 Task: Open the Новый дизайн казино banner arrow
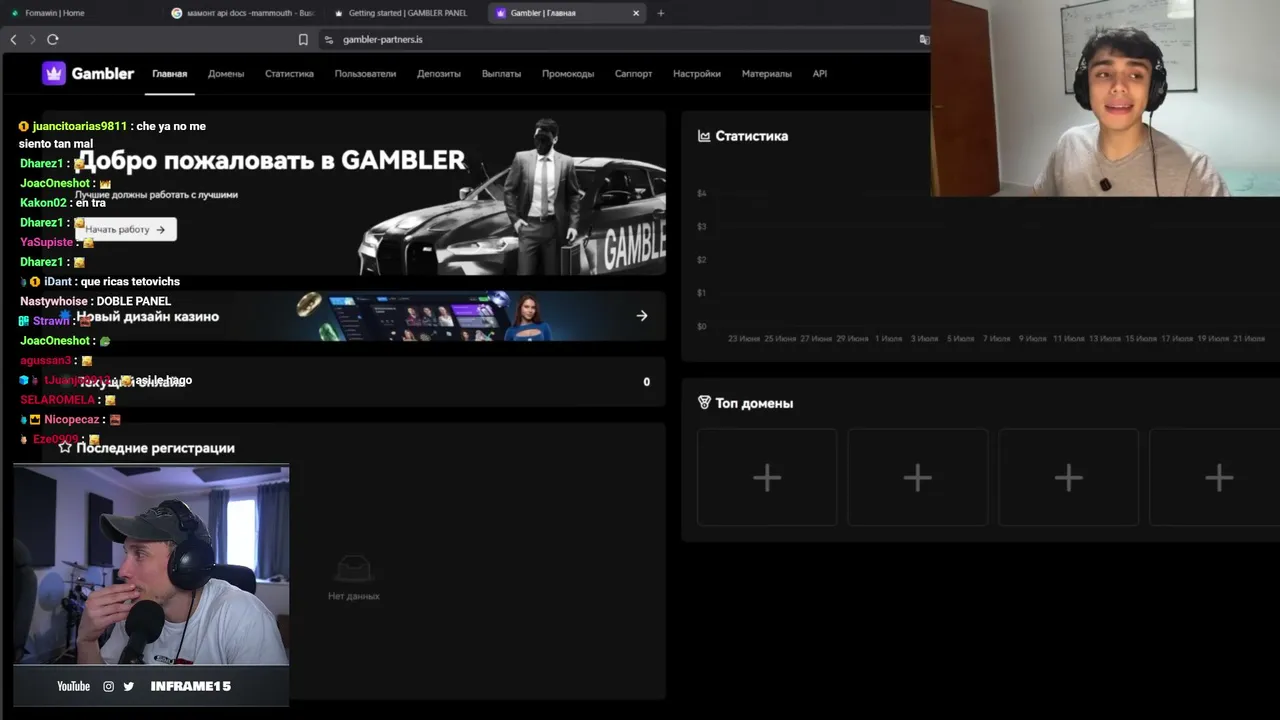click(x=642, y=316)
